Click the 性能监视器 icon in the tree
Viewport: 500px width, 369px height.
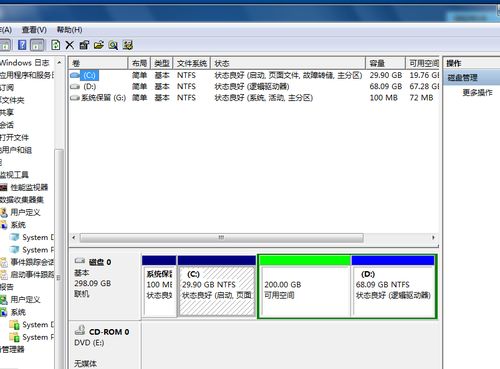[4, 187]
